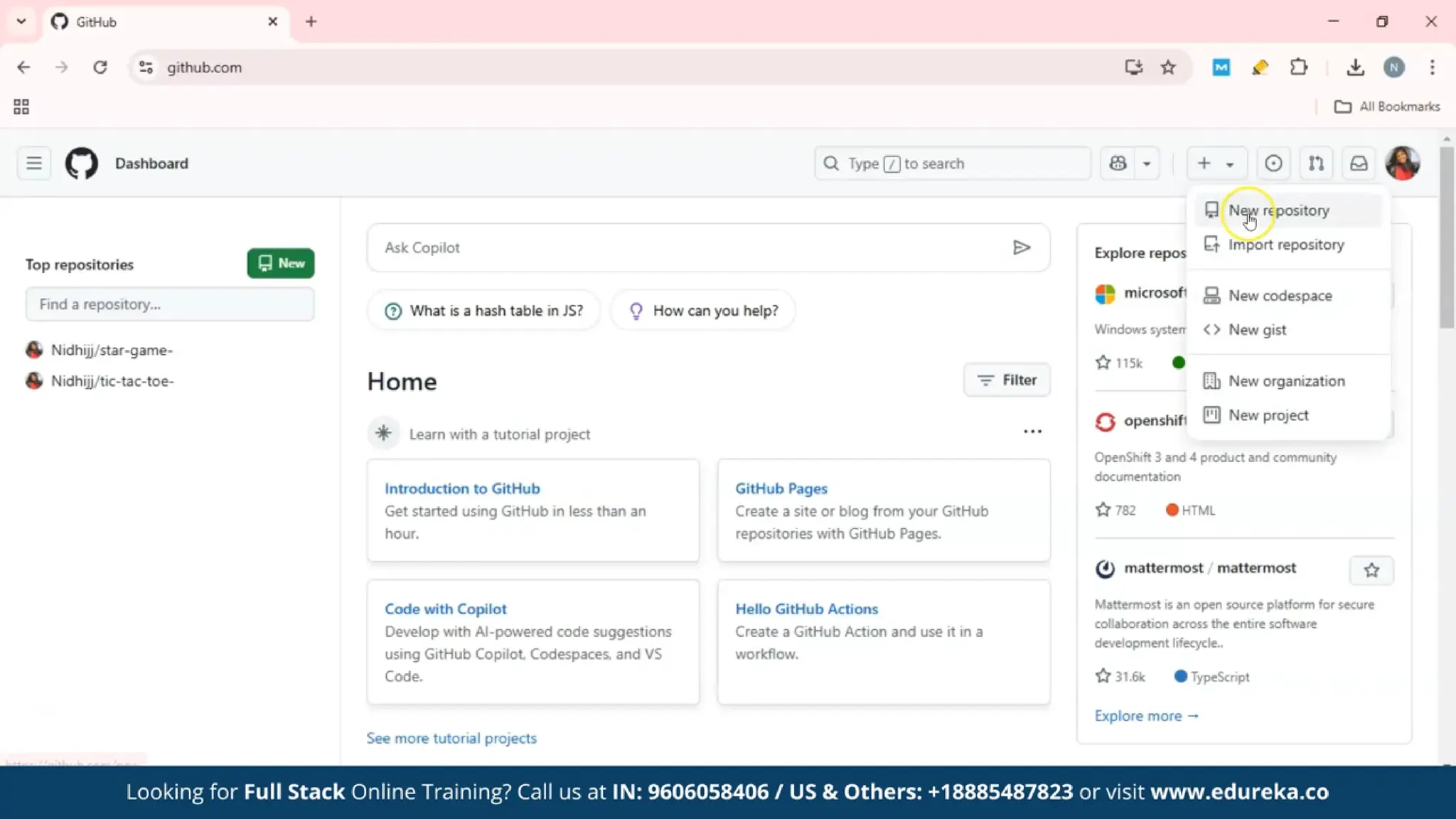
Task: Open the notifications inbox icon
Action: [x=1359, y=164]
